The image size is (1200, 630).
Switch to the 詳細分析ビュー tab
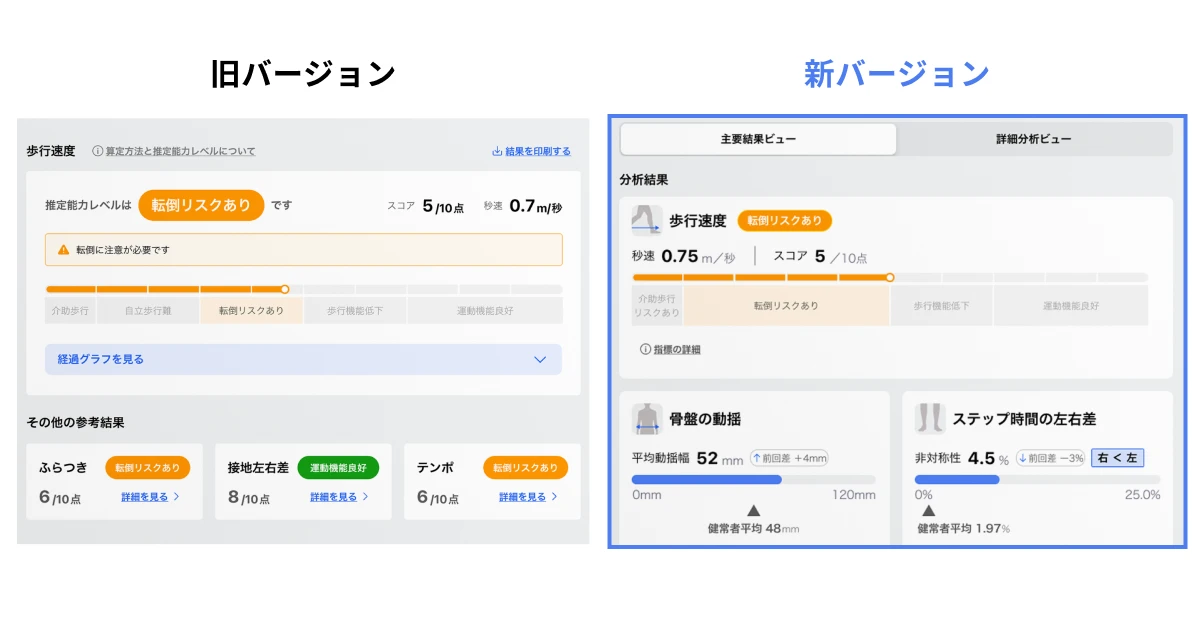1033,139
